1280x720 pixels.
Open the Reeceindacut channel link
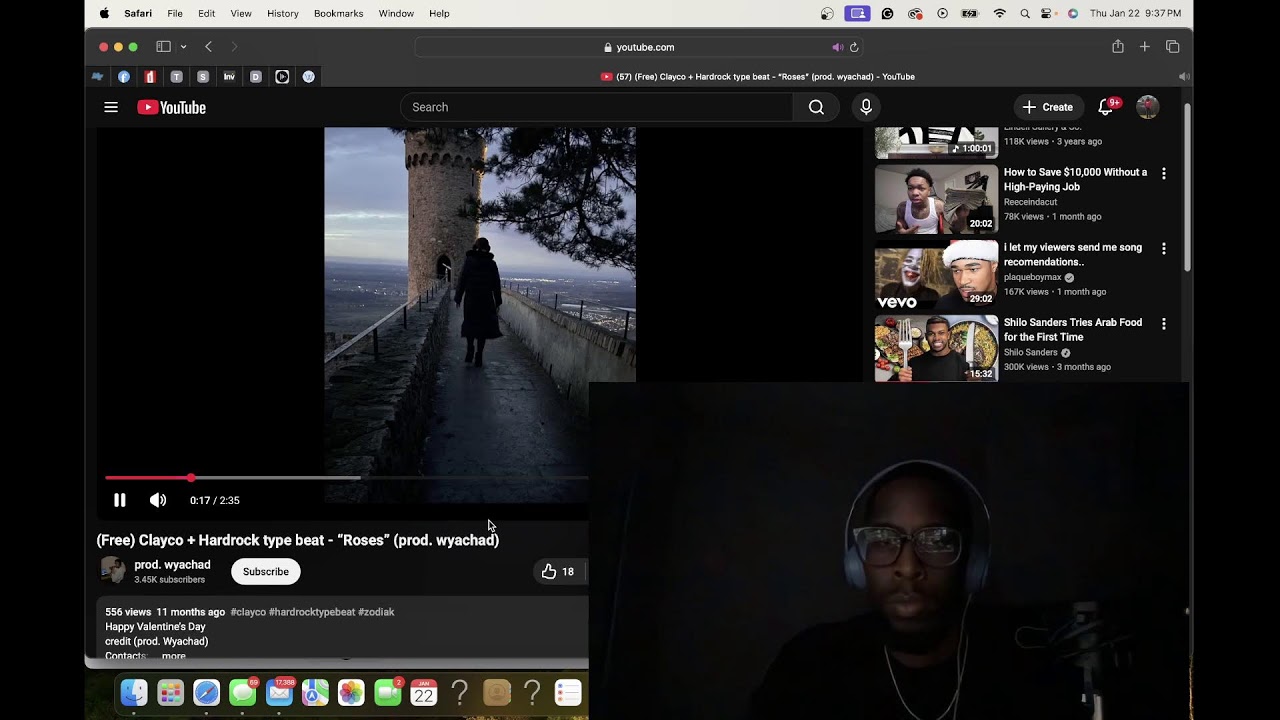pyautogui.click(x=1030, y=202)
